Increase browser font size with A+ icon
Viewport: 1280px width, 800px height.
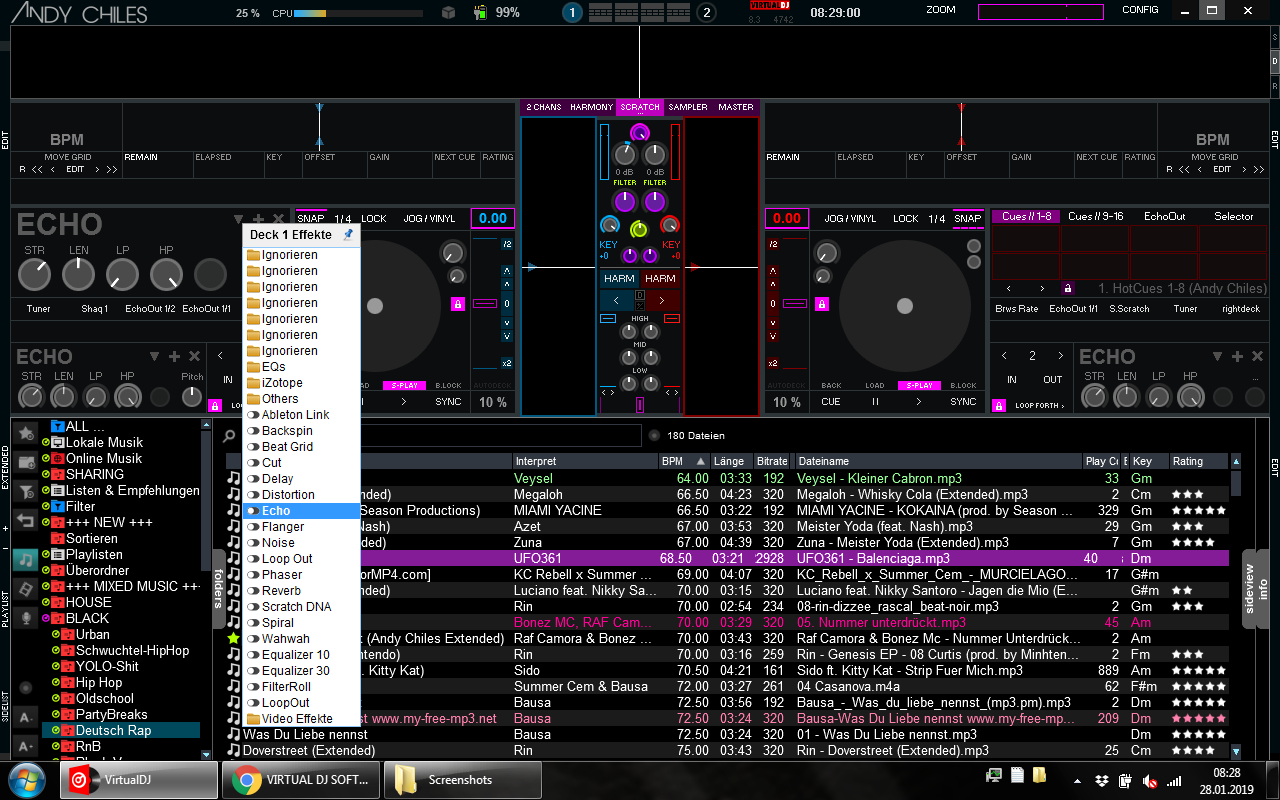click(x=26, y=746)
